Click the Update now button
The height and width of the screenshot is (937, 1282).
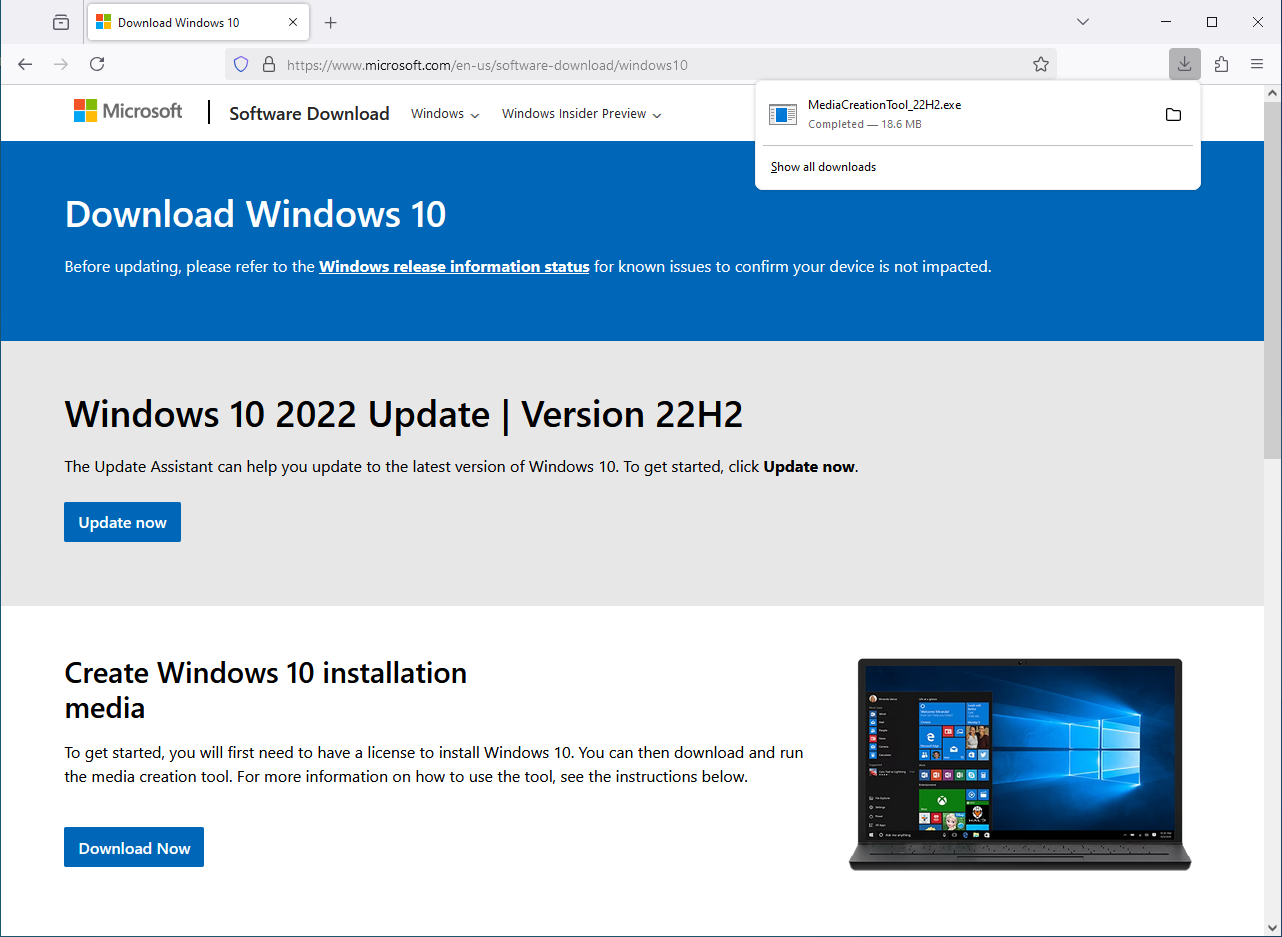click(122, 522)
